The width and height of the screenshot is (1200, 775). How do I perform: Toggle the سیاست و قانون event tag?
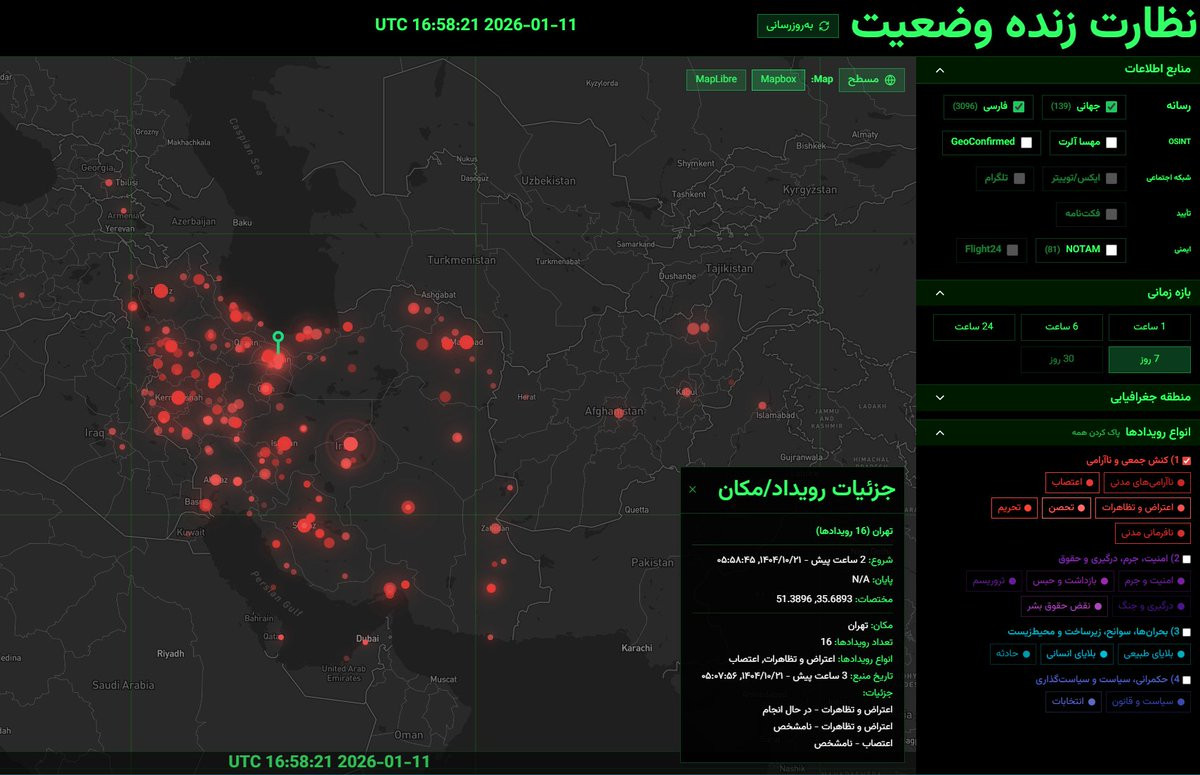tap(1148, 702)
